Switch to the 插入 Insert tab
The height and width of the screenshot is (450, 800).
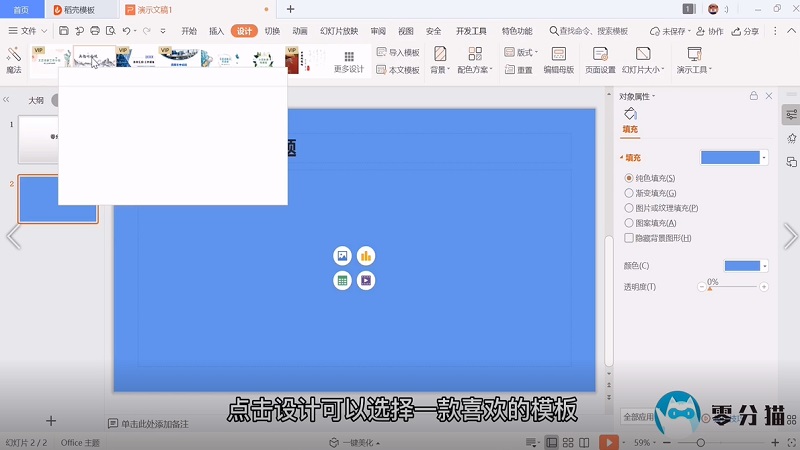pos(216,31)
